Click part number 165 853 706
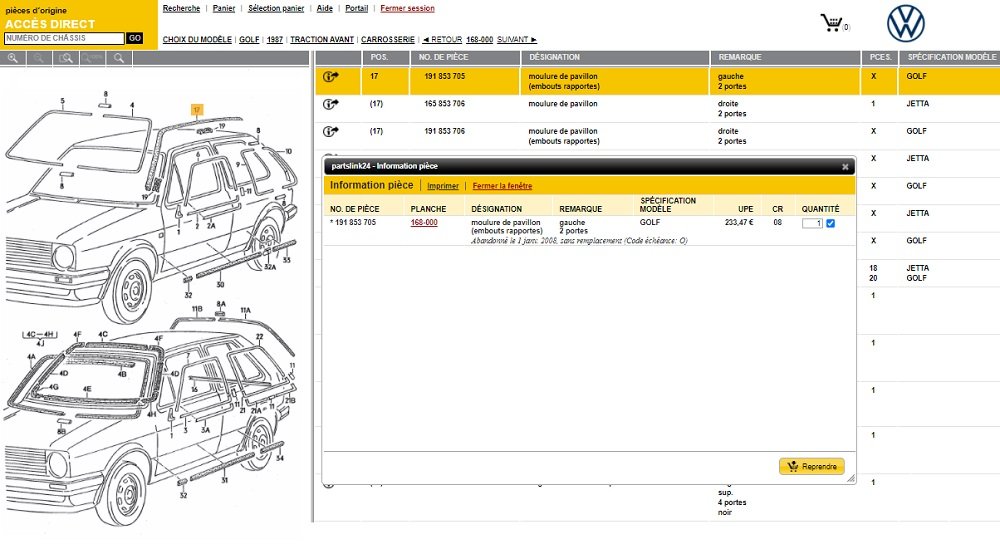This screenshot has height=549, width=1000. 445,103
